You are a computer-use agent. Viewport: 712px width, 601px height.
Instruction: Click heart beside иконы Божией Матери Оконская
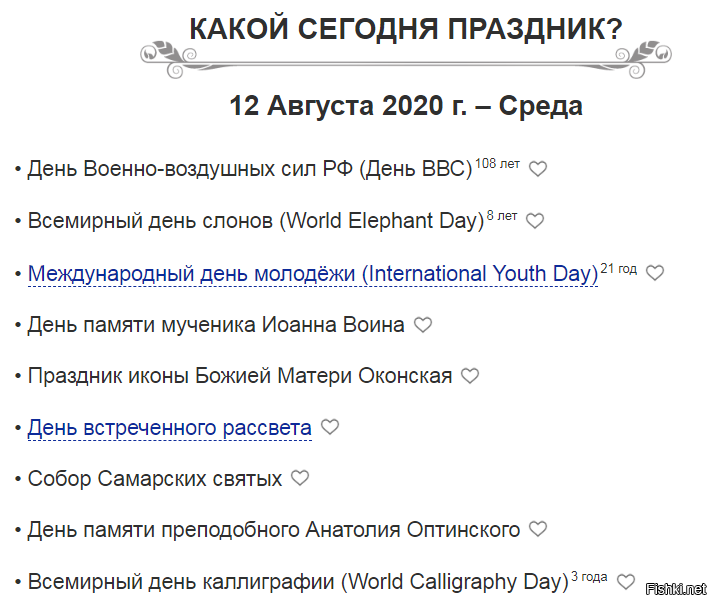470,377
